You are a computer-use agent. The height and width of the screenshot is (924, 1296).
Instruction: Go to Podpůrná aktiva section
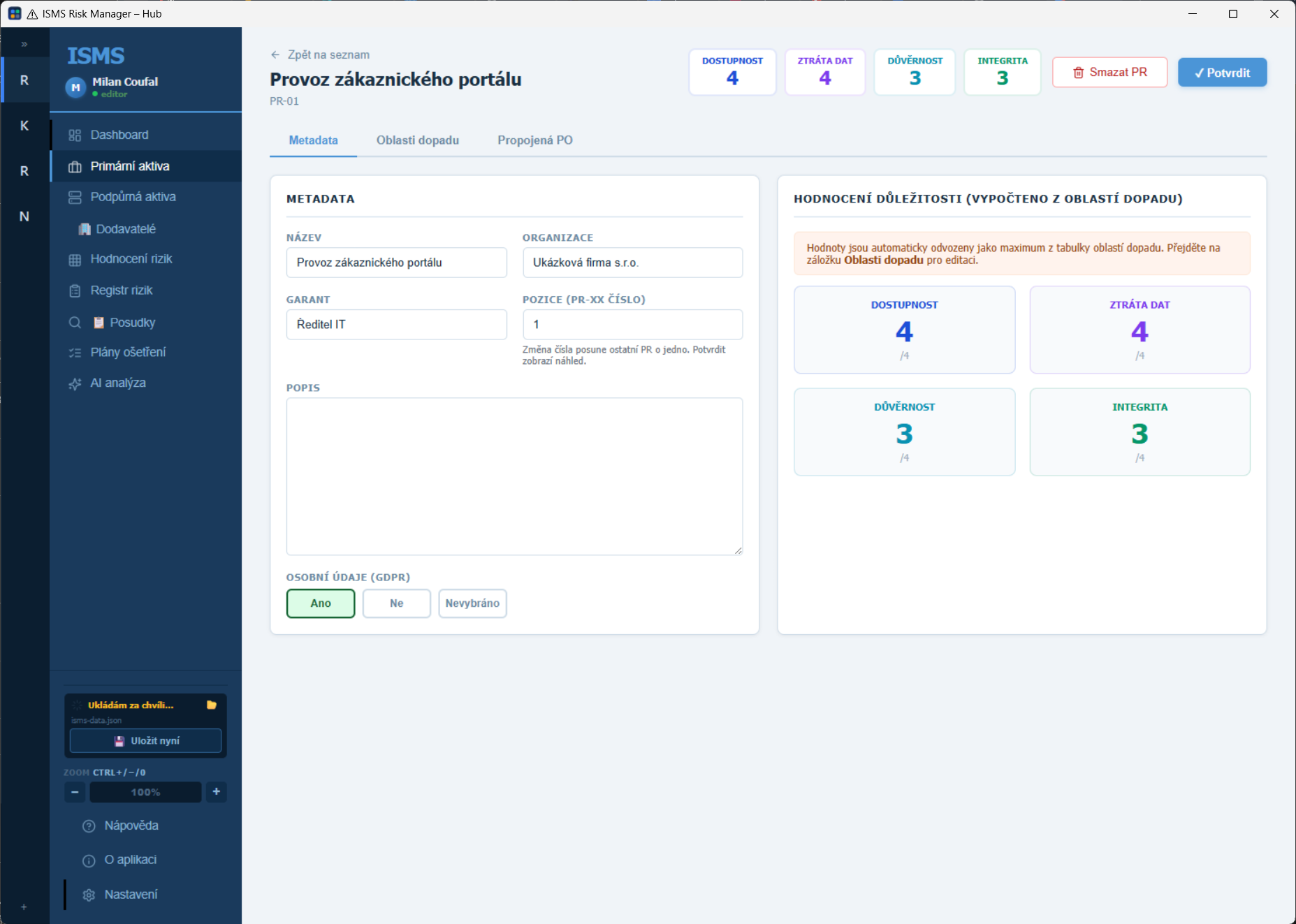pyautogui.click(x=146, y=197)
